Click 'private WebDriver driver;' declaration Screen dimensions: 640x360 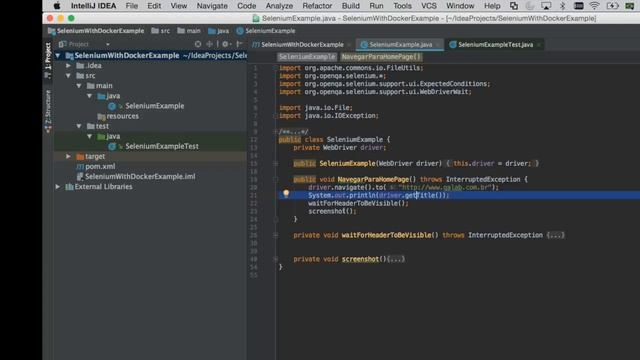(x=340, y=147)
